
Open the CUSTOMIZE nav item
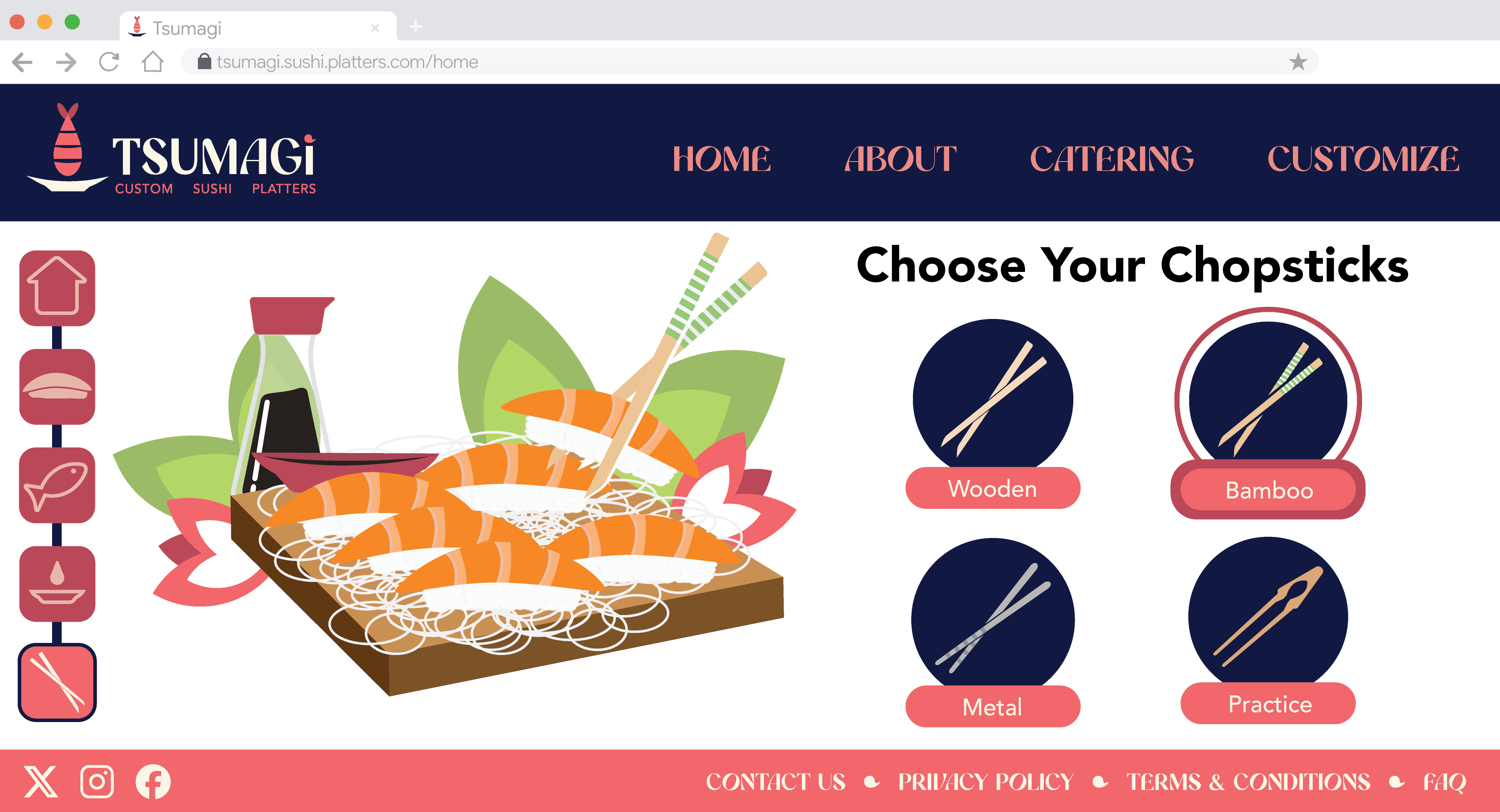pos(1363,159)
